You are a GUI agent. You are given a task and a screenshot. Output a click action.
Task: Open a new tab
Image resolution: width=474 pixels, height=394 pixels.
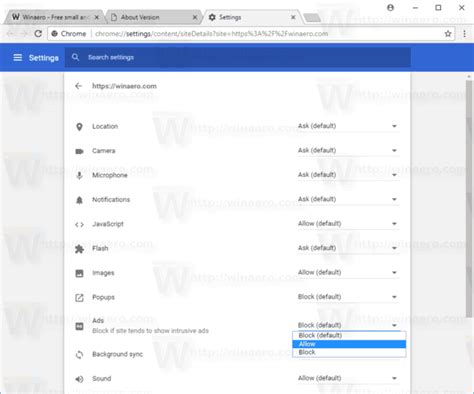pos(312,17)
